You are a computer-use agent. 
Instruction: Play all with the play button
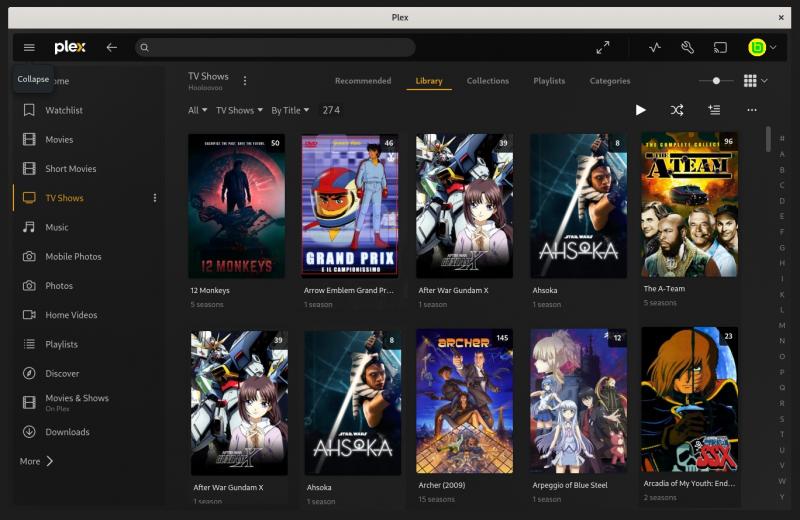click(x=640, y=110)
